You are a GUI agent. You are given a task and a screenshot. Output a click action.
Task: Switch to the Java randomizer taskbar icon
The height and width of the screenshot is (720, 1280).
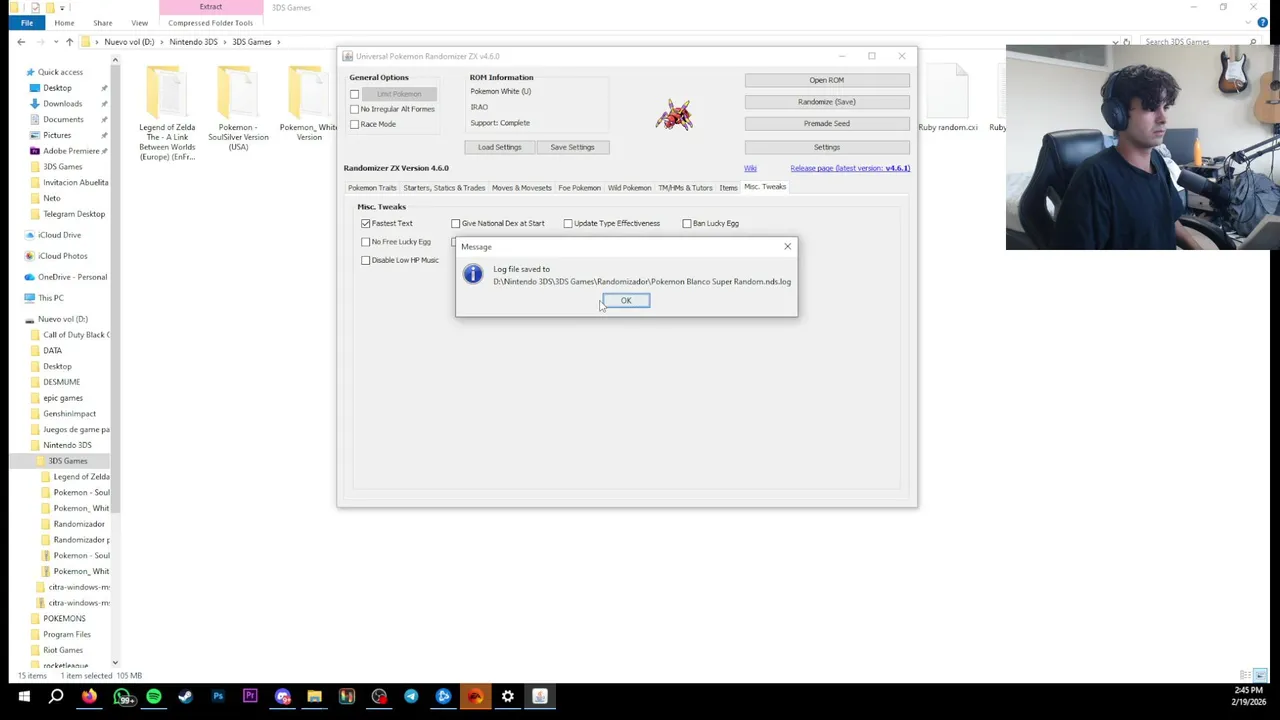(540, 696)
